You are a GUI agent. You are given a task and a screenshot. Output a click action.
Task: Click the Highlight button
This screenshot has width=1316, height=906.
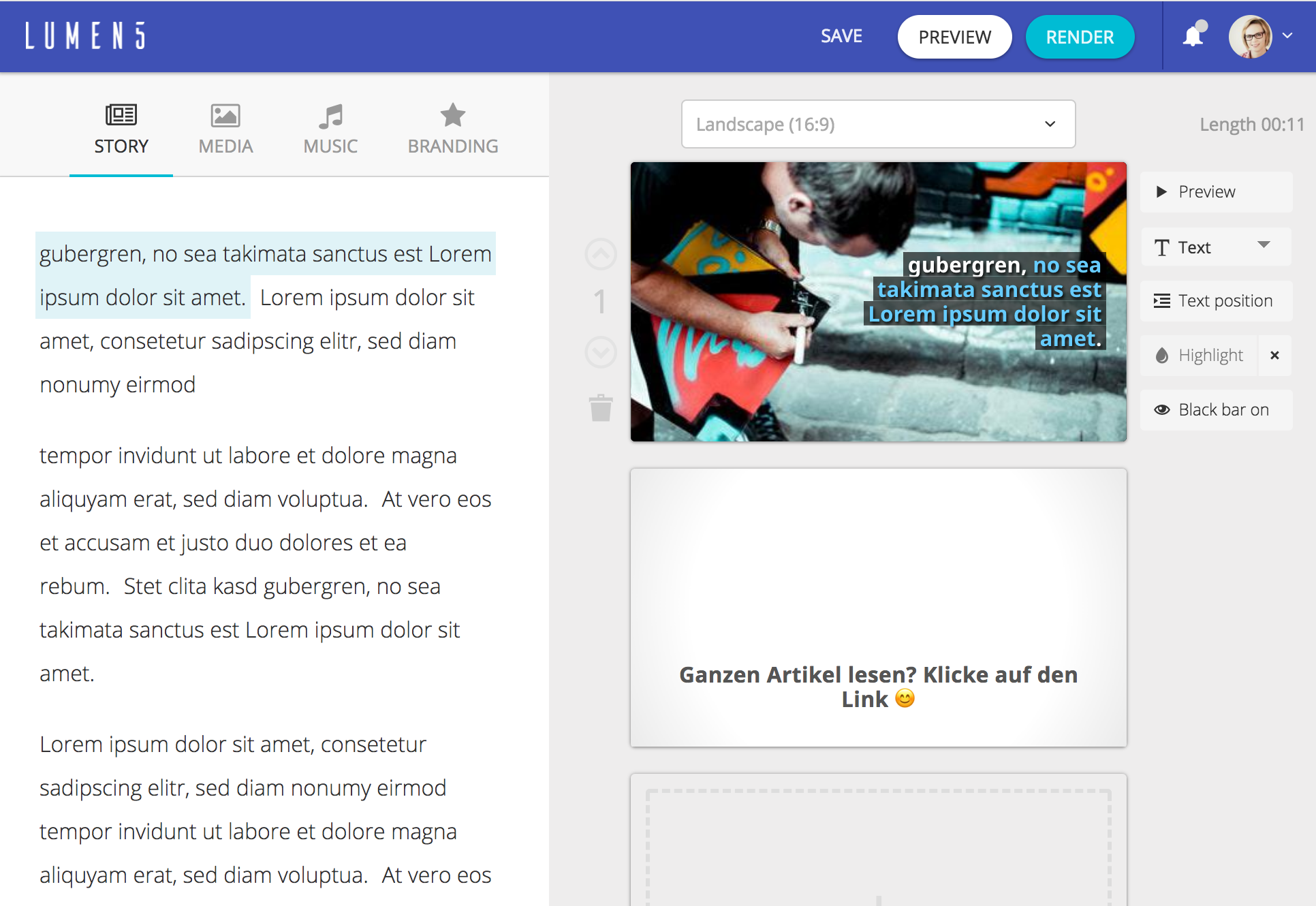1199,356
